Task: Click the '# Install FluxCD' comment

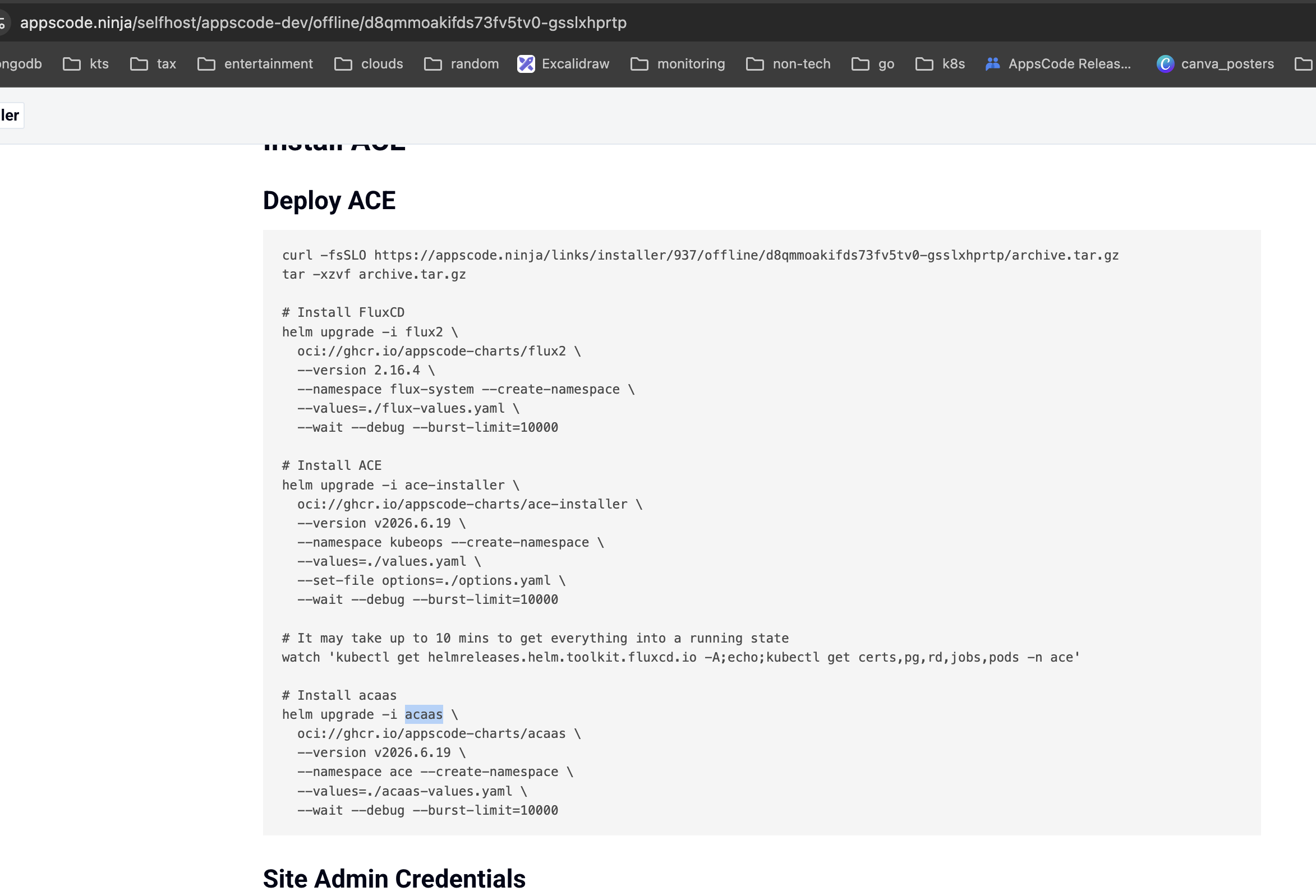Action: click(343, 312)
